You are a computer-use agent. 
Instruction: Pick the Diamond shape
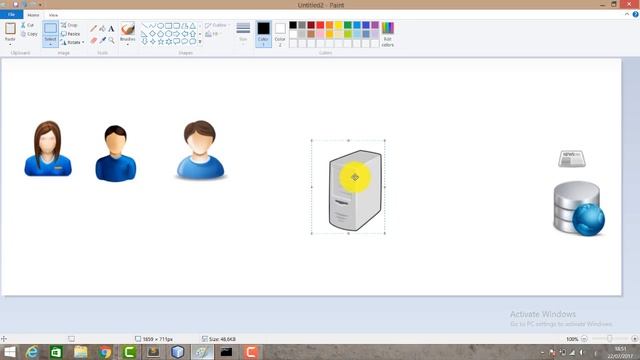tap(152, 33)
